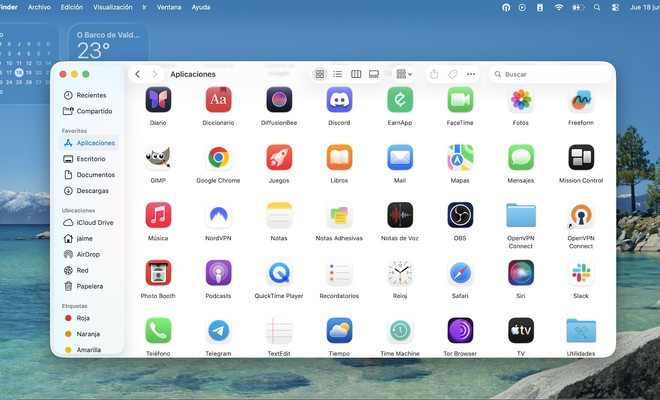Select the Mail app icon
The width and height of the screenshot is (660, 400).
coord(400,157)
